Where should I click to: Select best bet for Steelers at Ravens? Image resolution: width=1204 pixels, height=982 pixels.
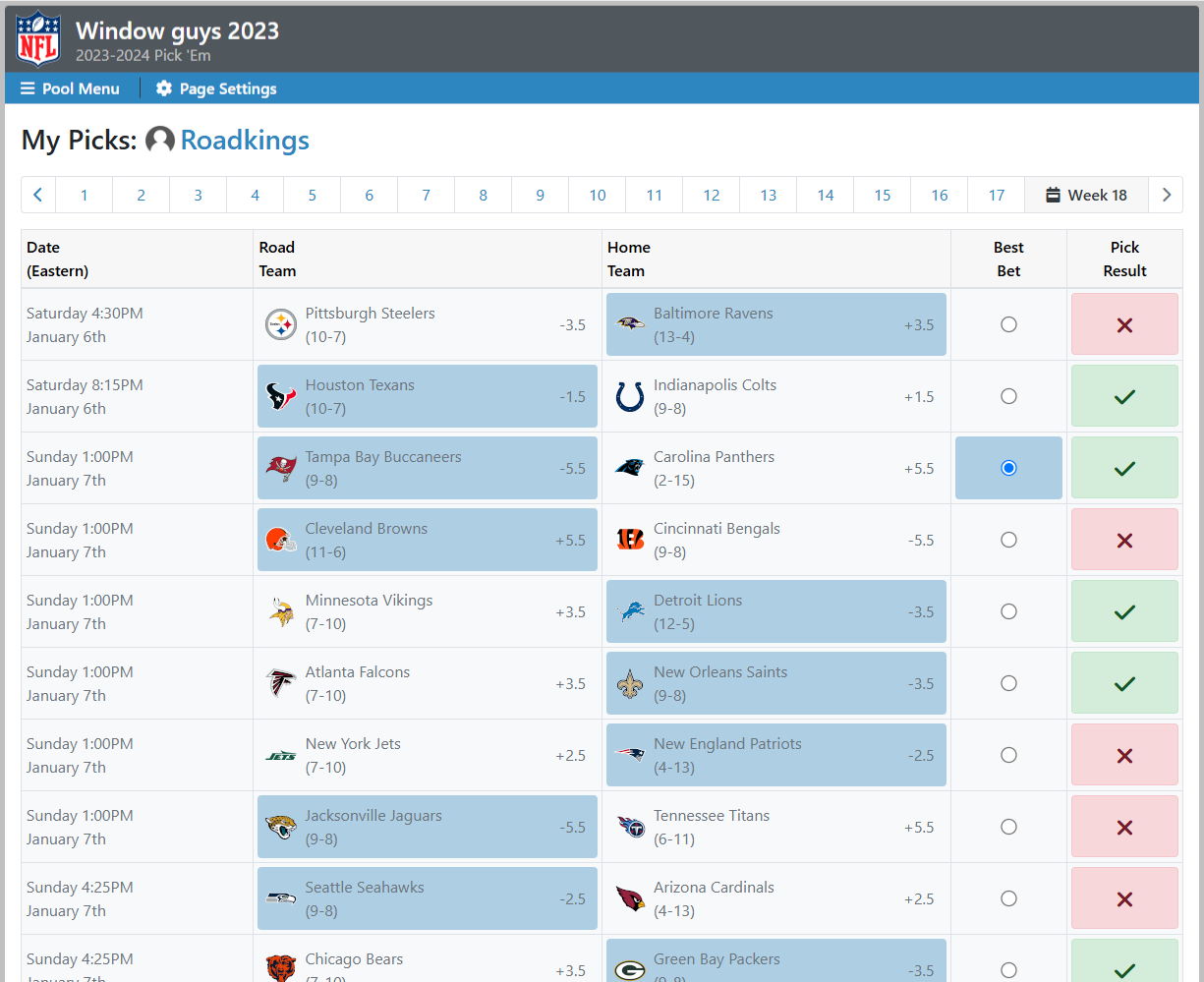click(x=1008, y=324)
